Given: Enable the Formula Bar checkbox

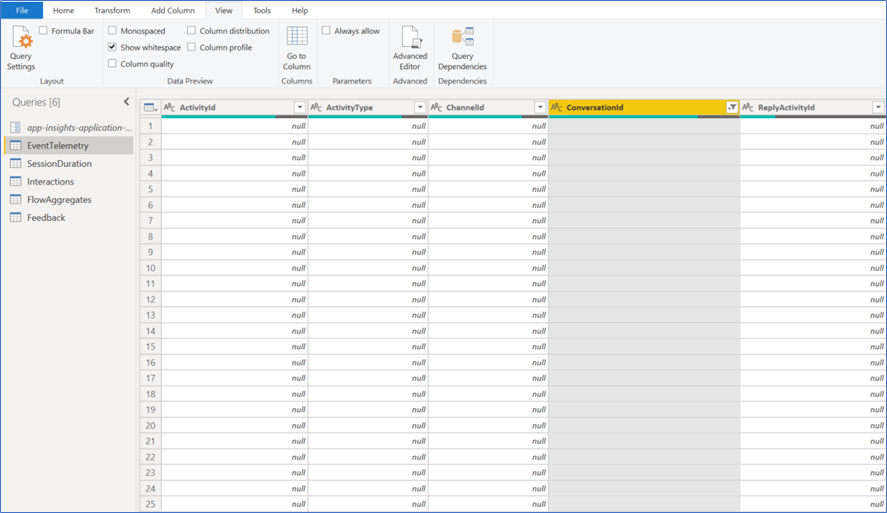Looking at the screenshot, I should pyautogui.click(x=44, y=31).
